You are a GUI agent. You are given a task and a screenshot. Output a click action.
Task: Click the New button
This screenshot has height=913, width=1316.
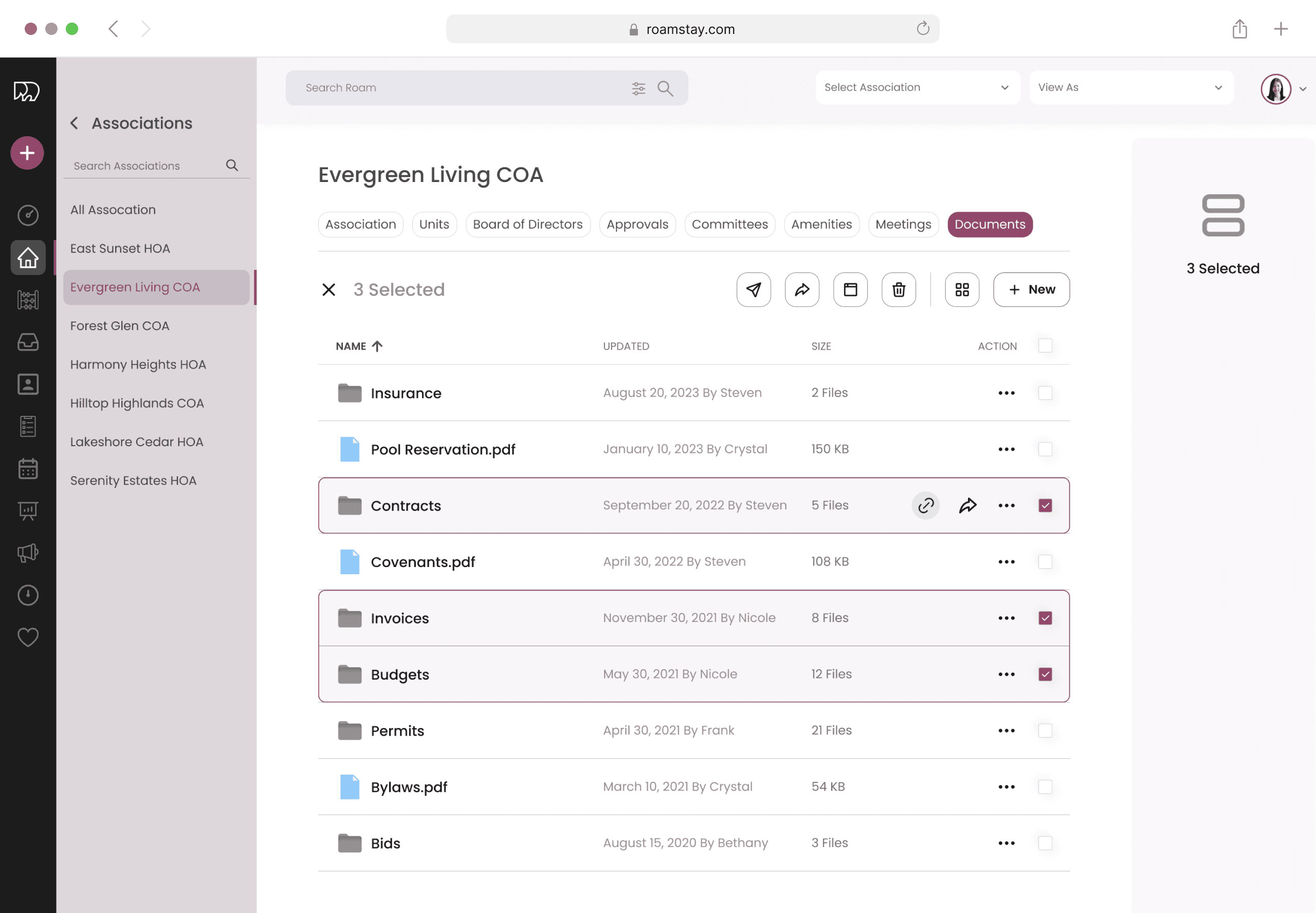[1031, 289]
